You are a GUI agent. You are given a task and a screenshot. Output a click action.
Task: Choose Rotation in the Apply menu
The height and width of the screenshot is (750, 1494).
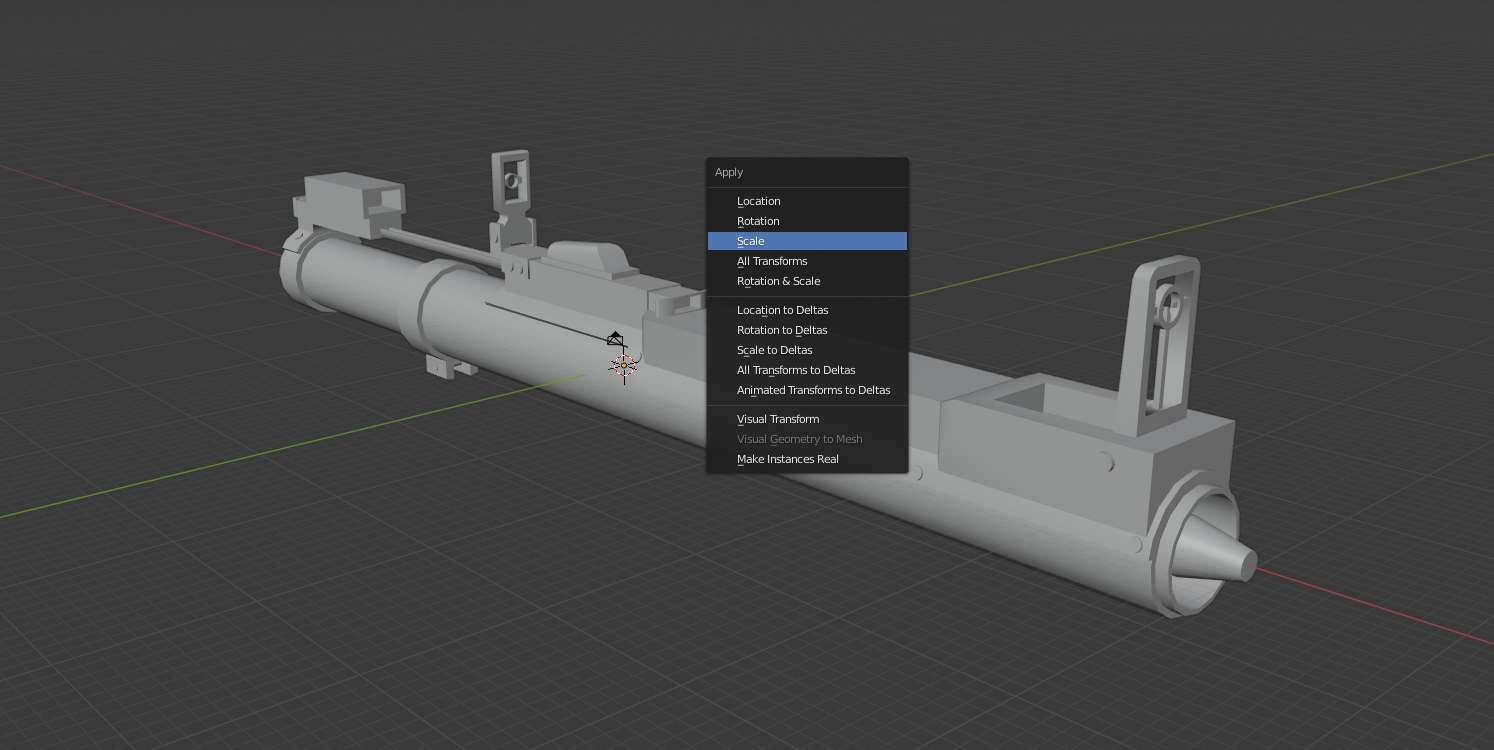click(x=757, y=221)
